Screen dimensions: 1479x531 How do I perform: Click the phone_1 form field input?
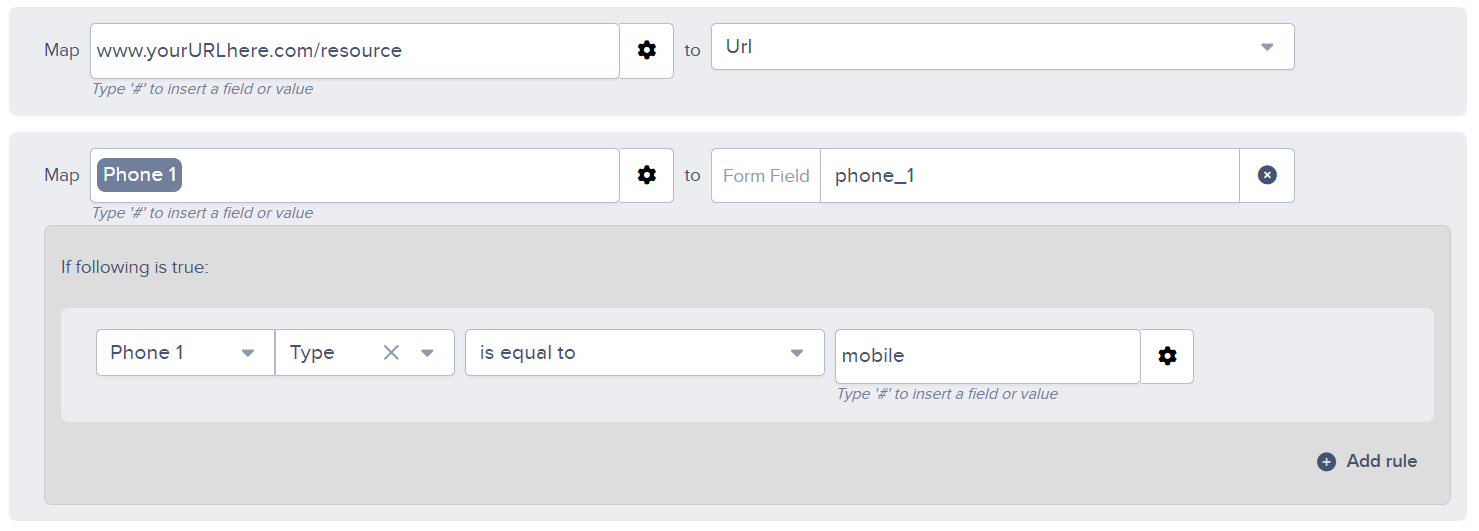tap(1029, 176)
